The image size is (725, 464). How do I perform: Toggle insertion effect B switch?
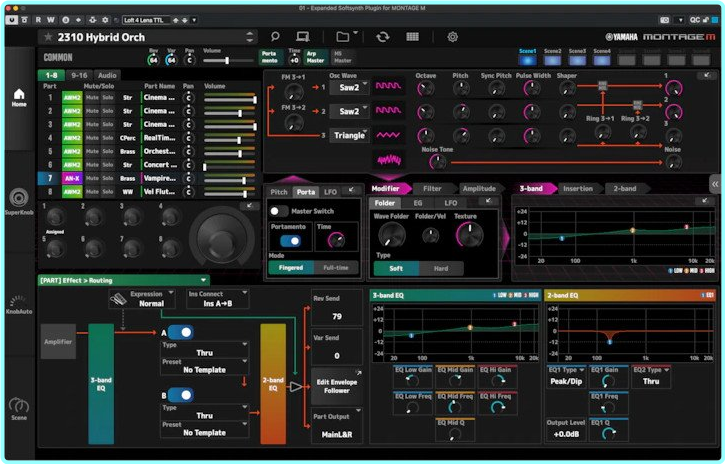[181, 395]
